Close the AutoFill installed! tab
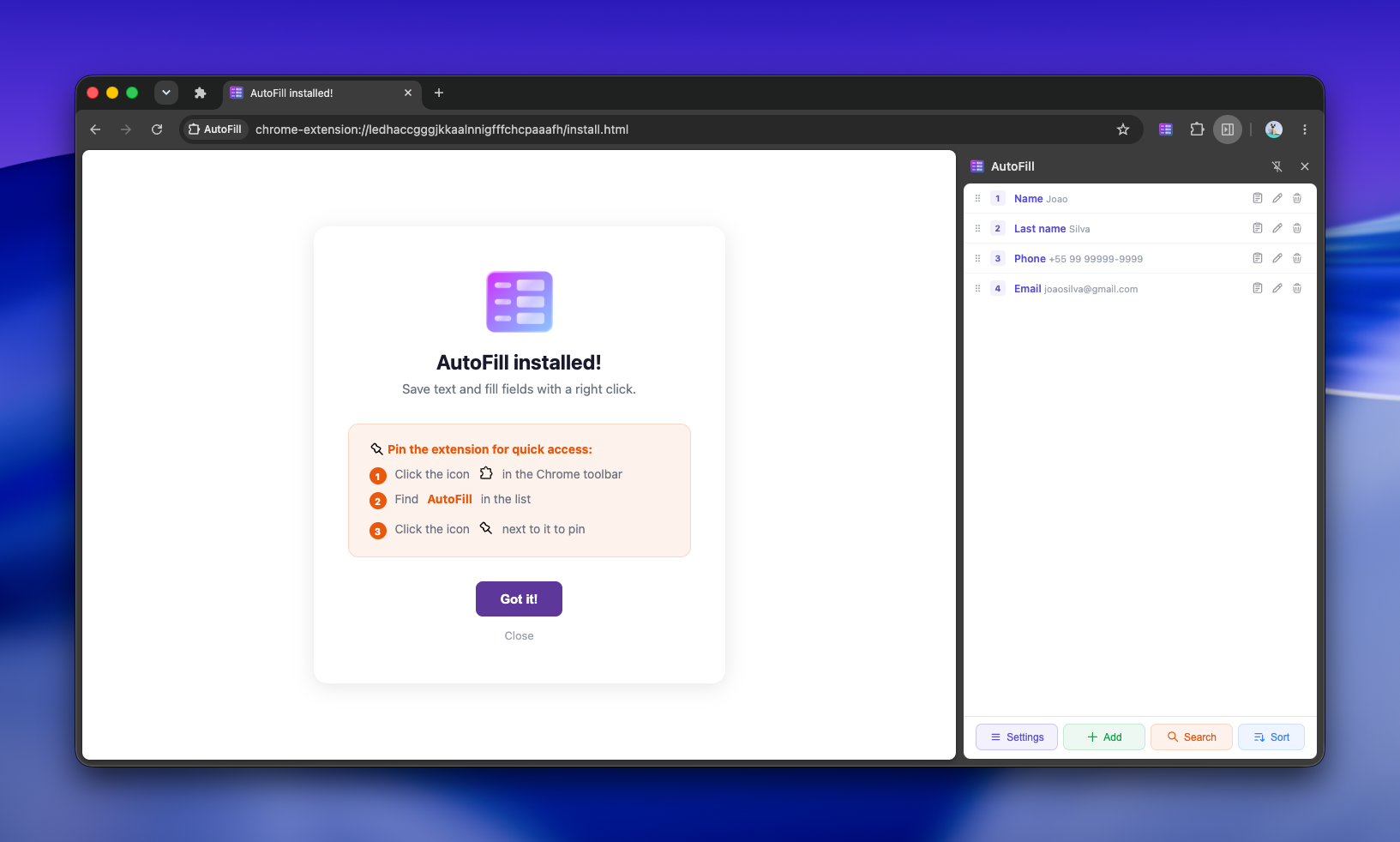Image resolution: width=1400 pixels, height=842 pixels. pyautogui.click(x=408, y=93)
